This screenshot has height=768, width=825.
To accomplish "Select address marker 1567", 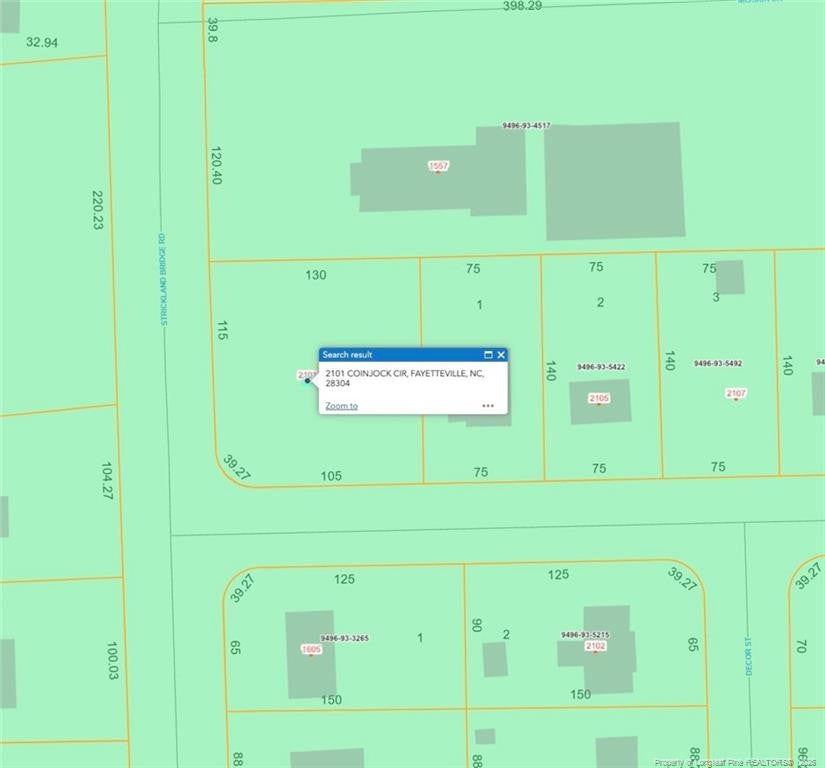I will [438, 166].
